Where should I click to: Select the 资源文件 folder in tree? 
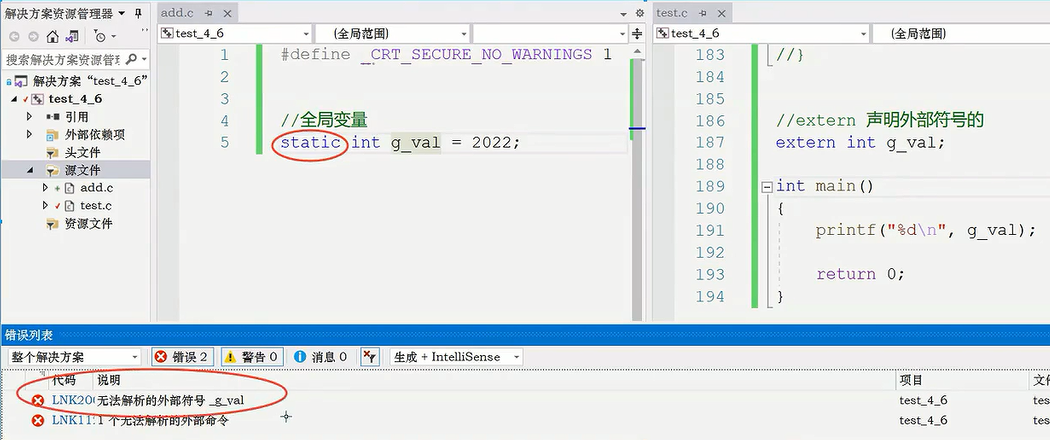point(88,224)
